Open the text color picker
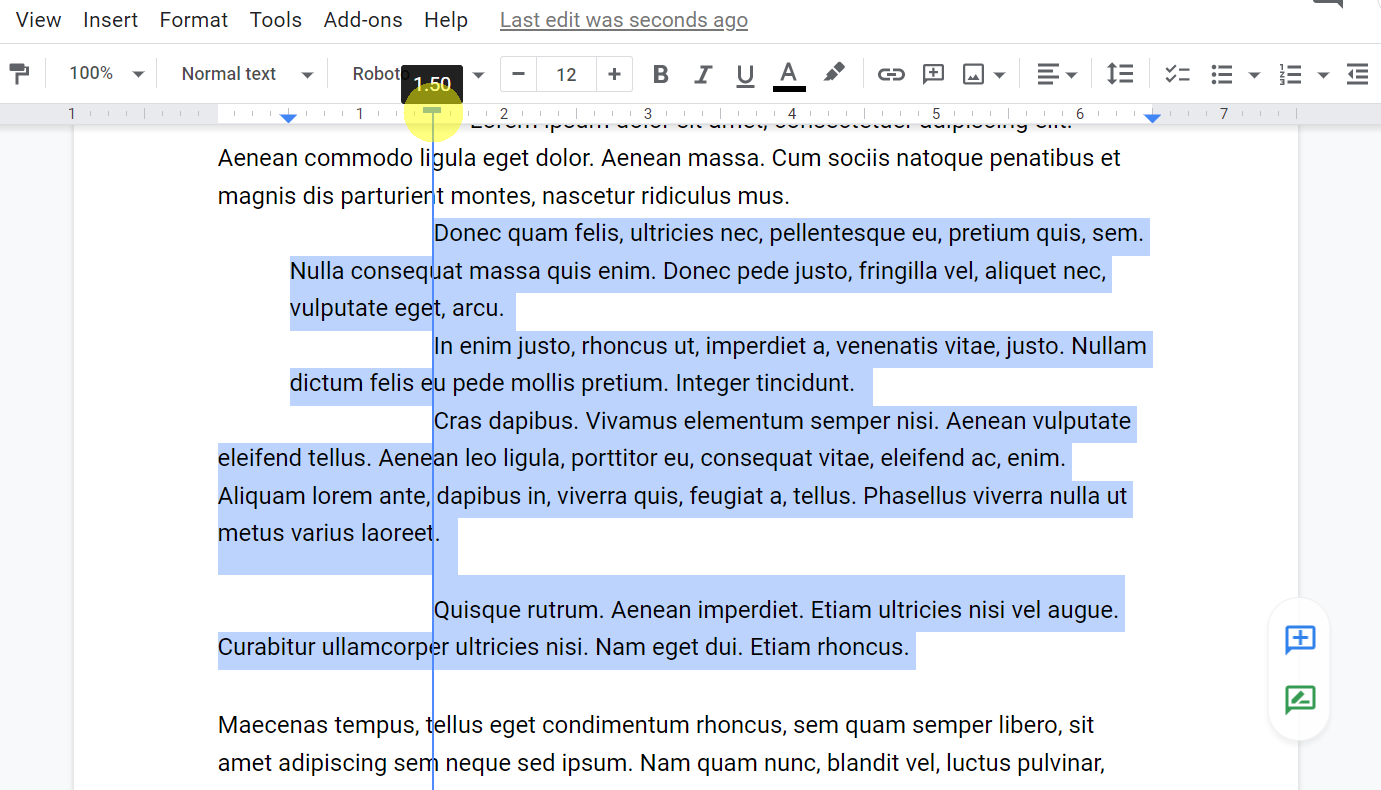The height and width of the screenshot is (790, 1381). pos(789,74)
